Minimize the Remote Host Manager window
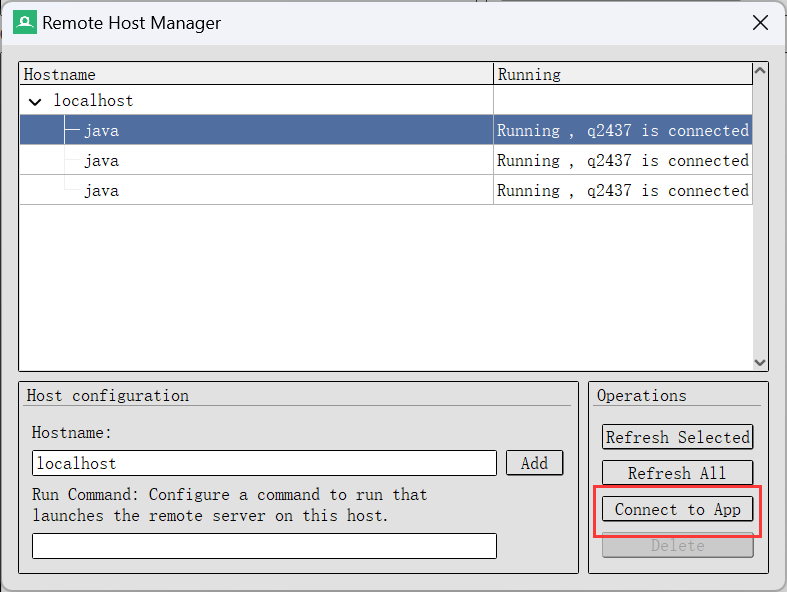 [x=670, y=23]
